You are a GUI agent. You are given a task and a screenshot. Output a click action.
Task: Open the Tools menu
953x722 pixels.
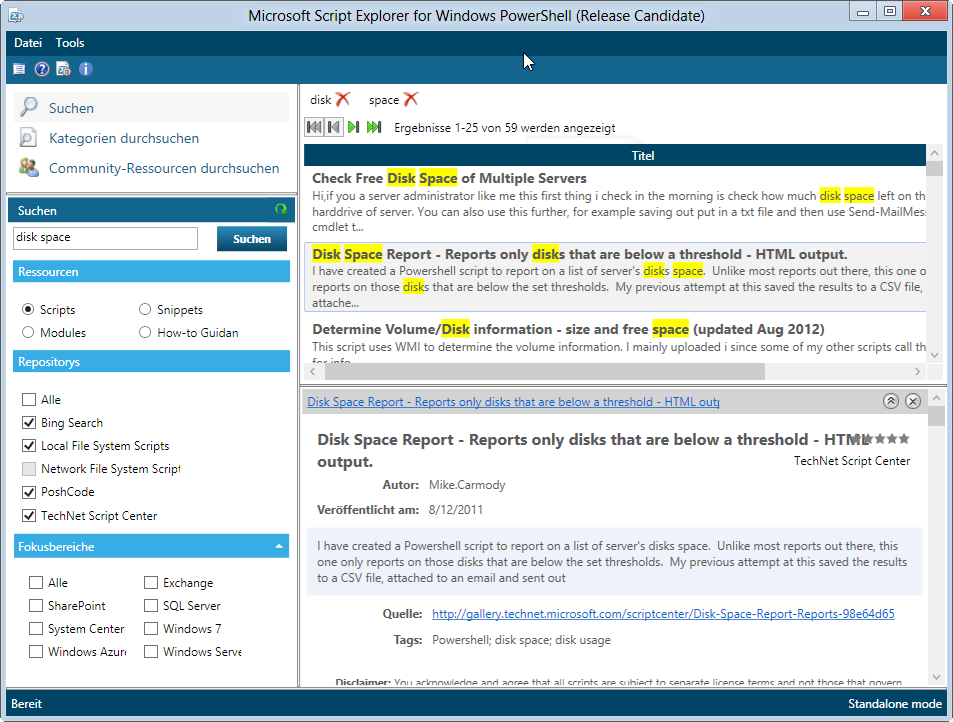click(70, 43)
